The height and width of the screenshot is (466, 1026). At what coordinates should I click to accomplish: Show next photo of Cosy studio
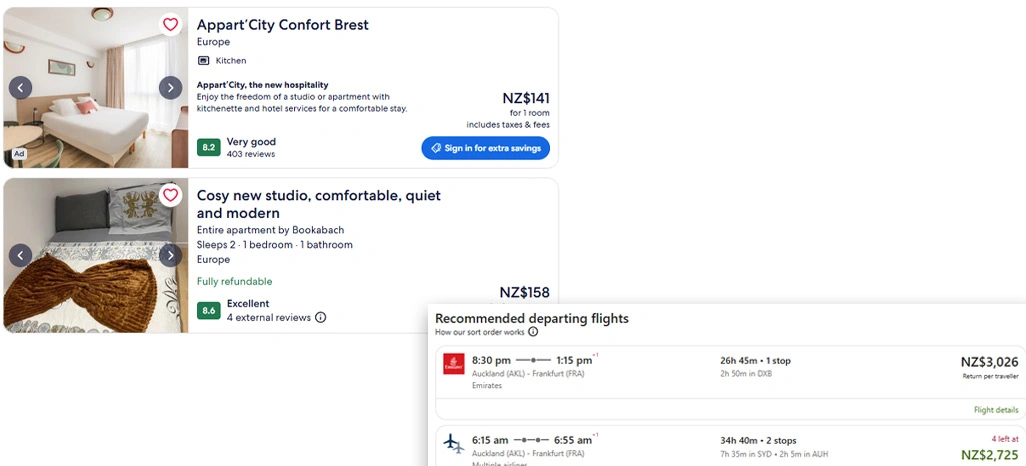click(171, 255)
